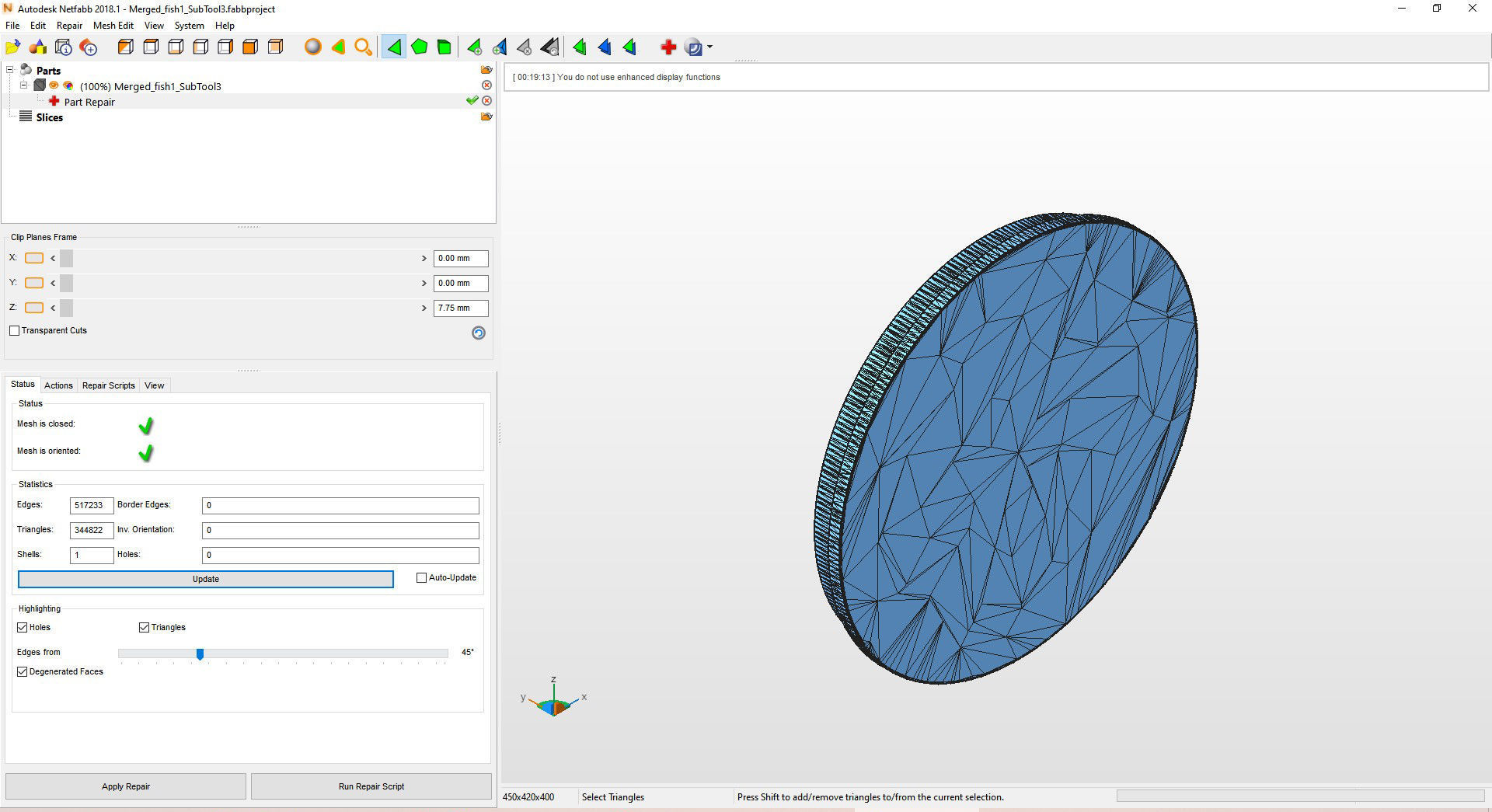Viewport: 1492px width, 812px height.
Task: Apply Part Repair with the green checkmark
Action: 472,101
